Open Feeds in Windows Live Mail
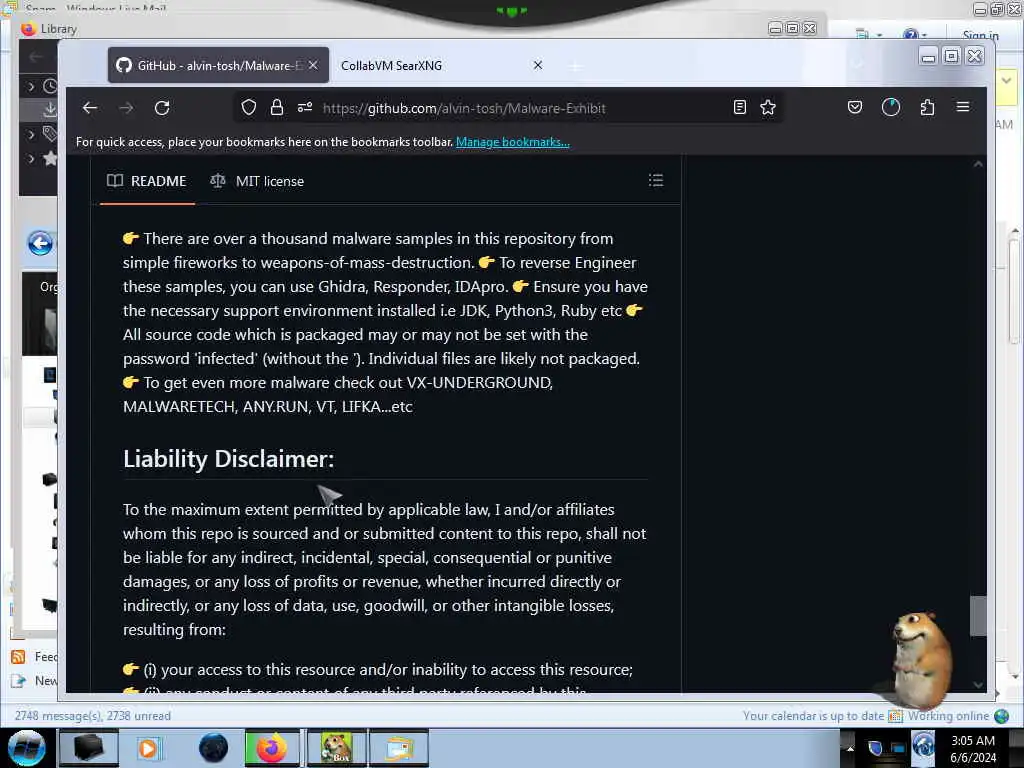This screenshot has width=1024, height=768. [34, 656]
